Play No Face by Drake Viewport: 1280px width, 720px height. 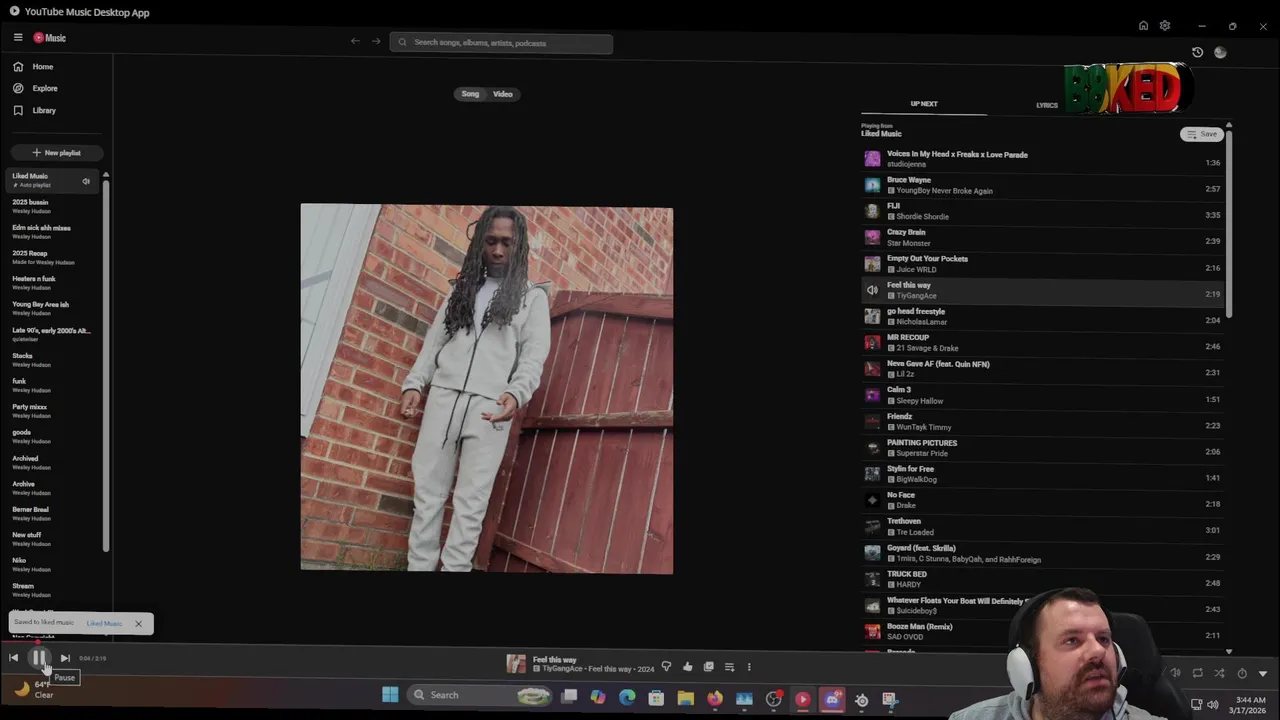[x=1043, y=500]
